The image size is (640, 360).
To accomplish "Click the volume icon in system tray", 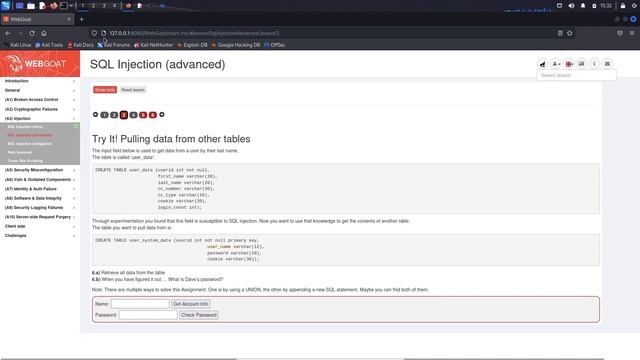I will pyautogui.click(x=571, y=6).
